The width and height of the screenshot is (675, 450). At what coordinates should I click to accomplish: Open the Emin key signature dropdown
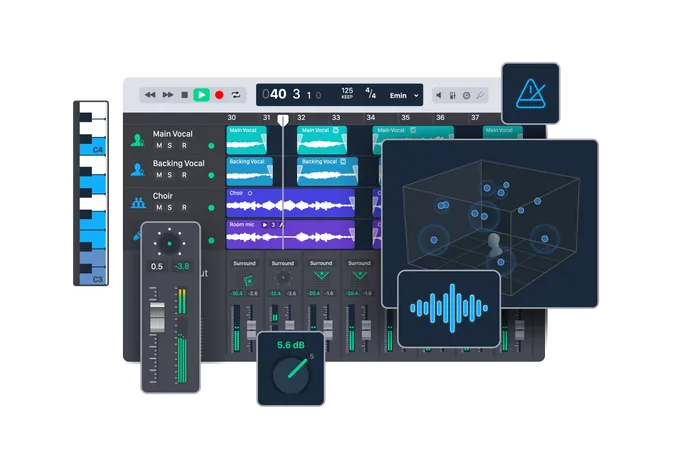pyautogui.click(x=405, y=95)
